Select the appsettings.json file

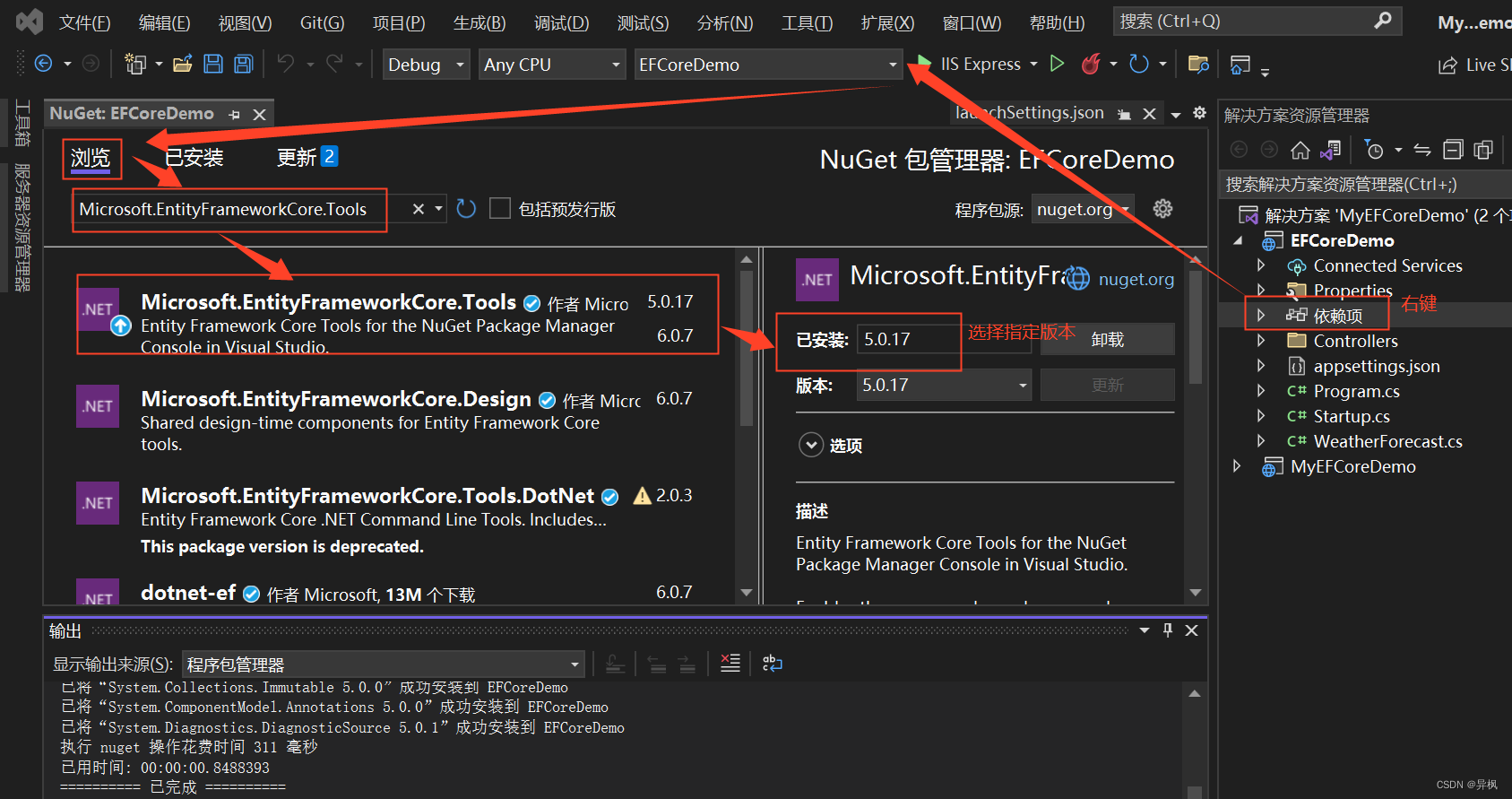(x=1377, y=366)
